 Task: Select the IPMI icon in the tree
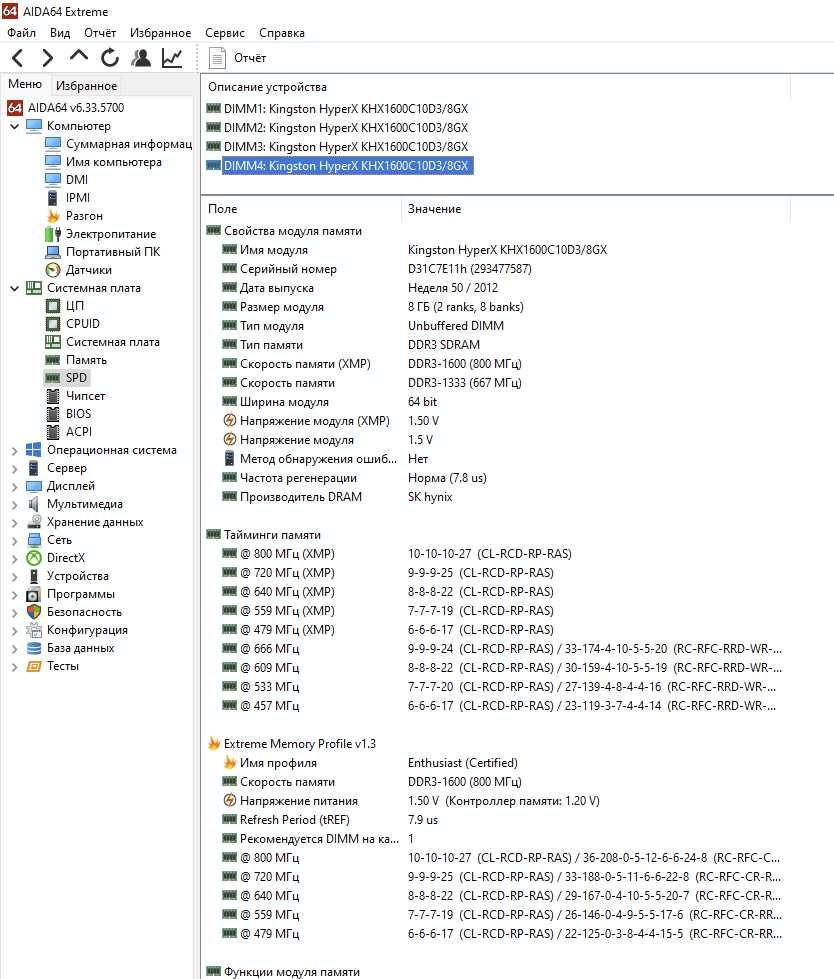(x=53, y=198)
